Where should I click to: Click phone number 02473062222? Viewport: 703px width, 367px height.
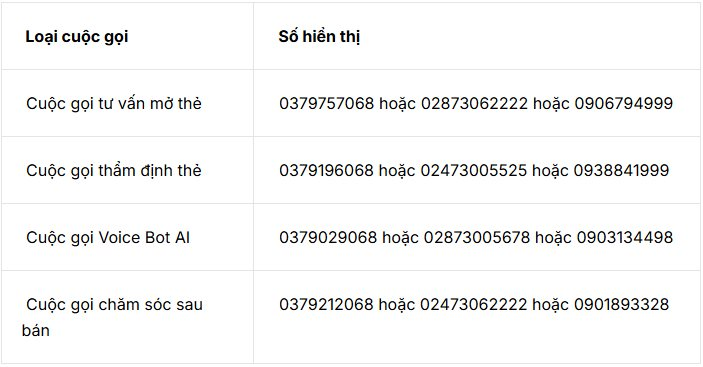tap(473, 304)
